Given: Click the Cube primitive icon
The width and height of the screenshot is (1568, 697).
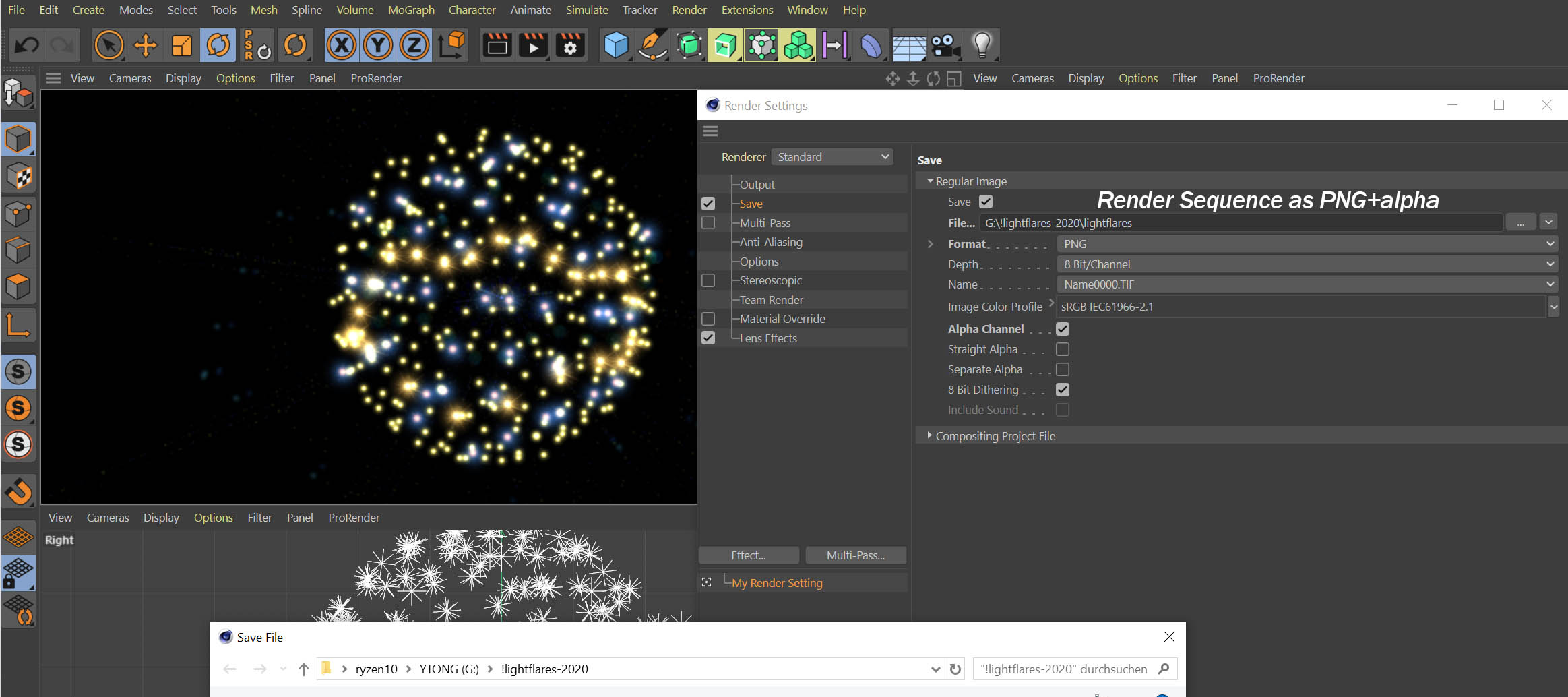Looking at the screenshot, I should pyautogui.click(x=616, y=46).
